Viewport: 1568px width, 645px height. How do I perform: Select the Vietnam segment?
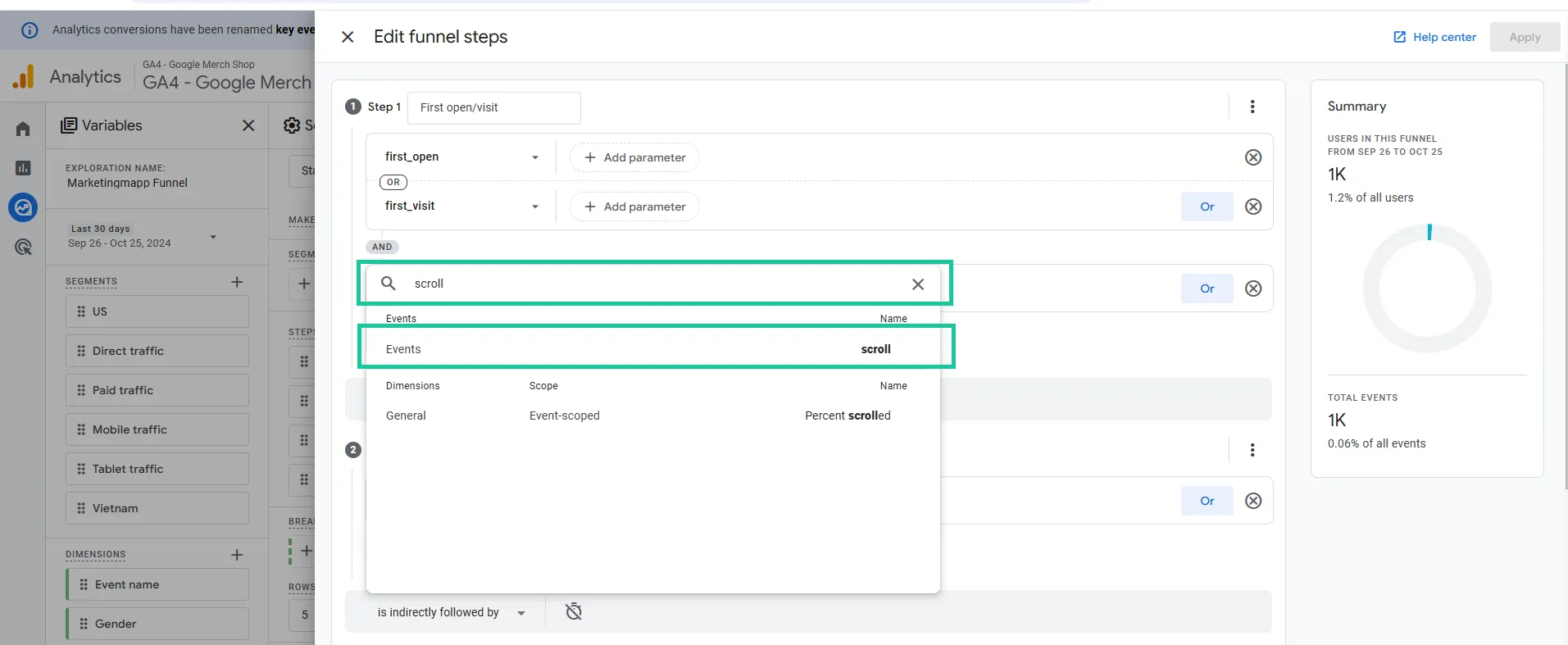(157, 508)
